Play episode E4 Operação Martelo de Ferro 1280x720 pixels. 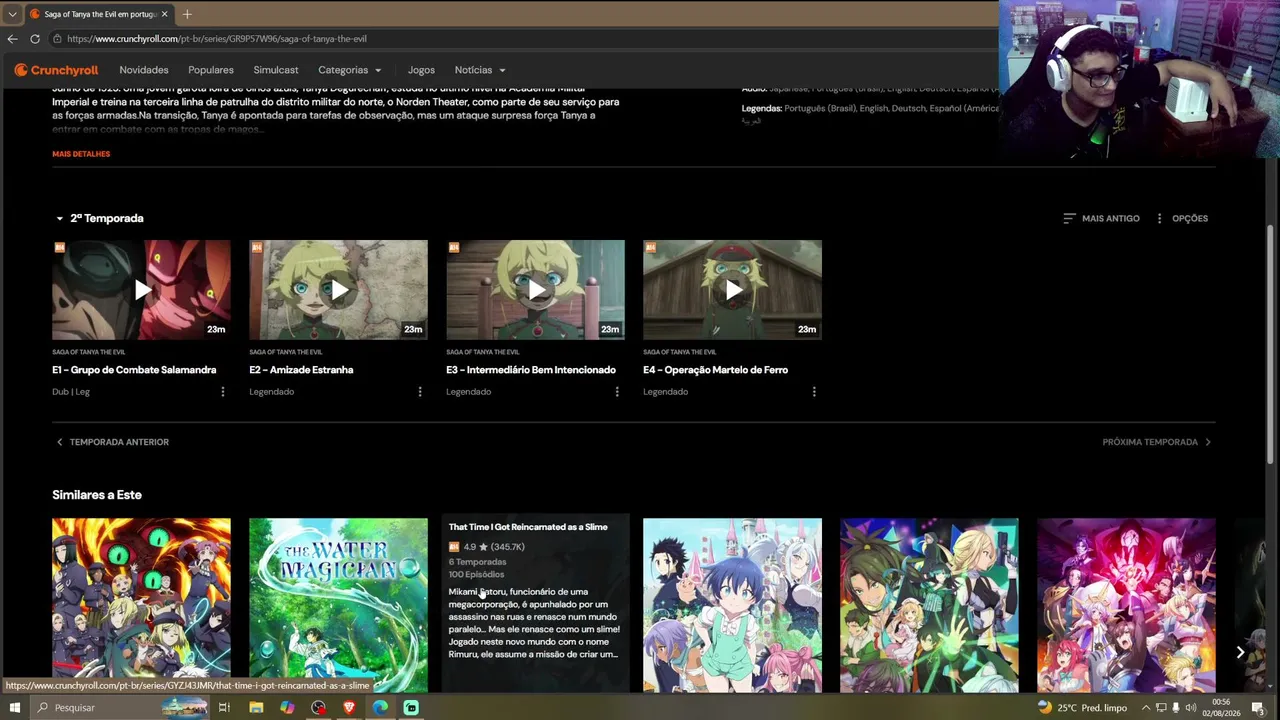(732, 290)
